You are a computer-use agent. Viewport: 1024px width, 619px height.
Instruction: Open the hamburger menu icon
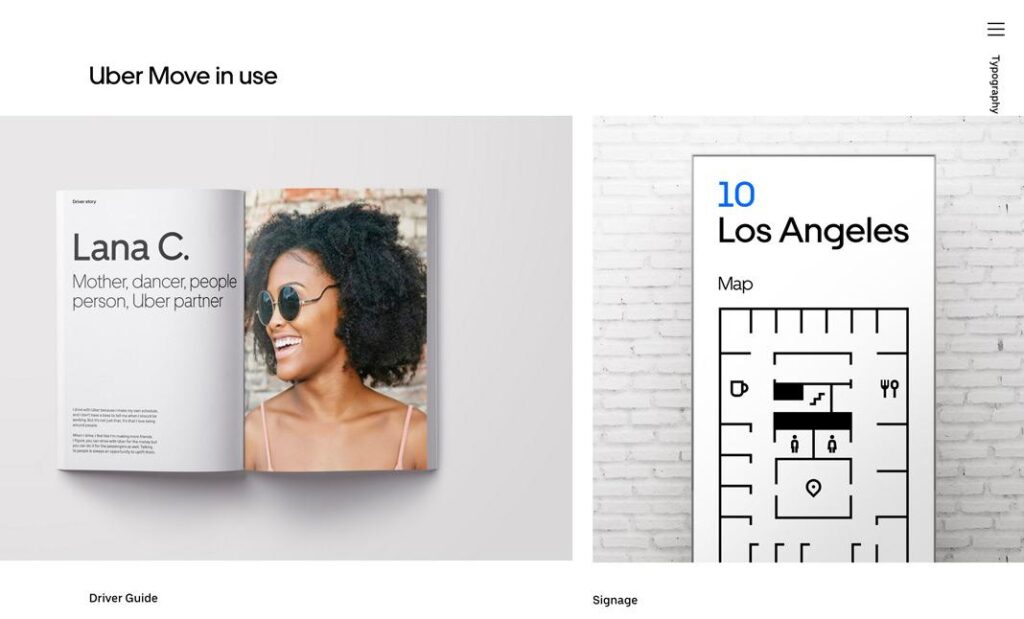995,29
